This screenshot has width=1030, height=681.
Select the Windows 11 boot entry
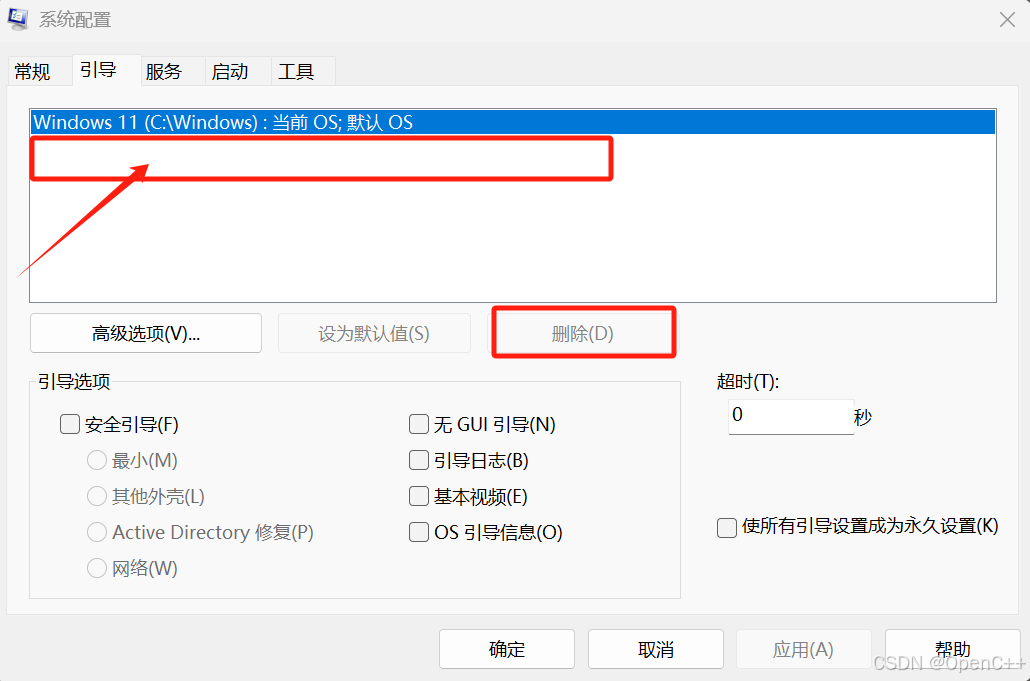coord(513,122)
